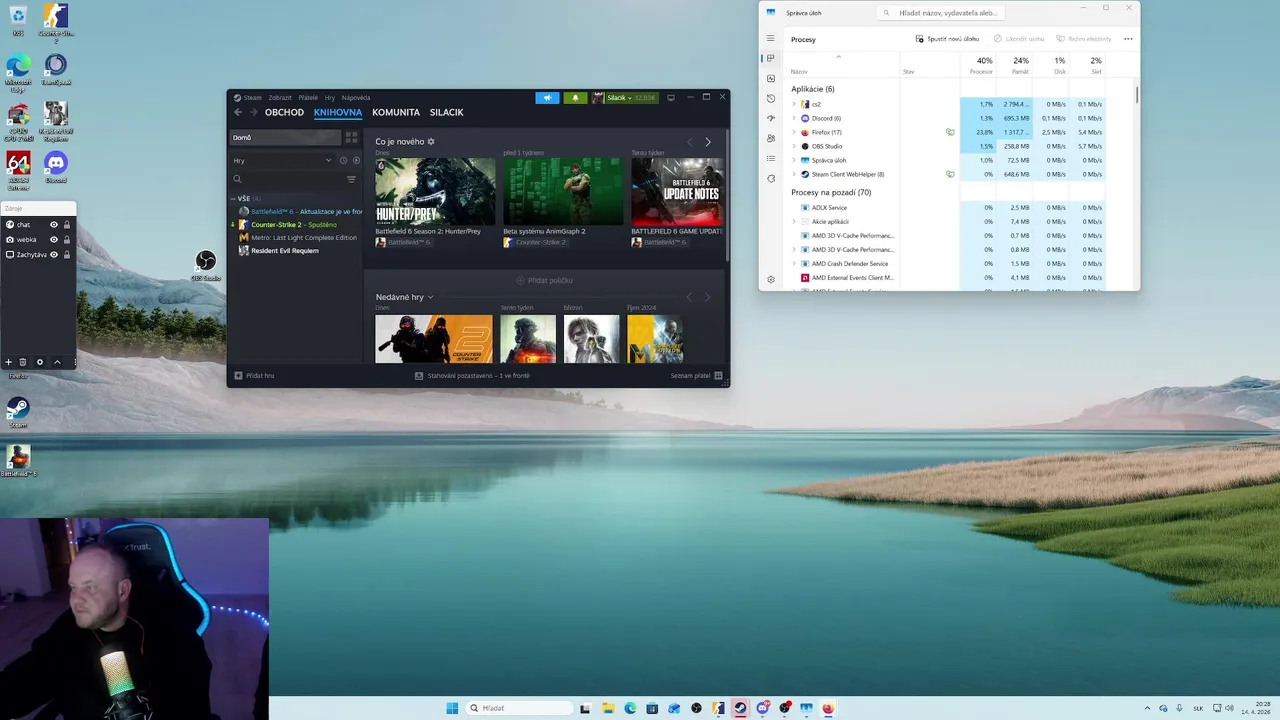The height and width of the screenshot is (720, 1280).
Task: Expand Discord (6) process group
Action: click(794, 118)
